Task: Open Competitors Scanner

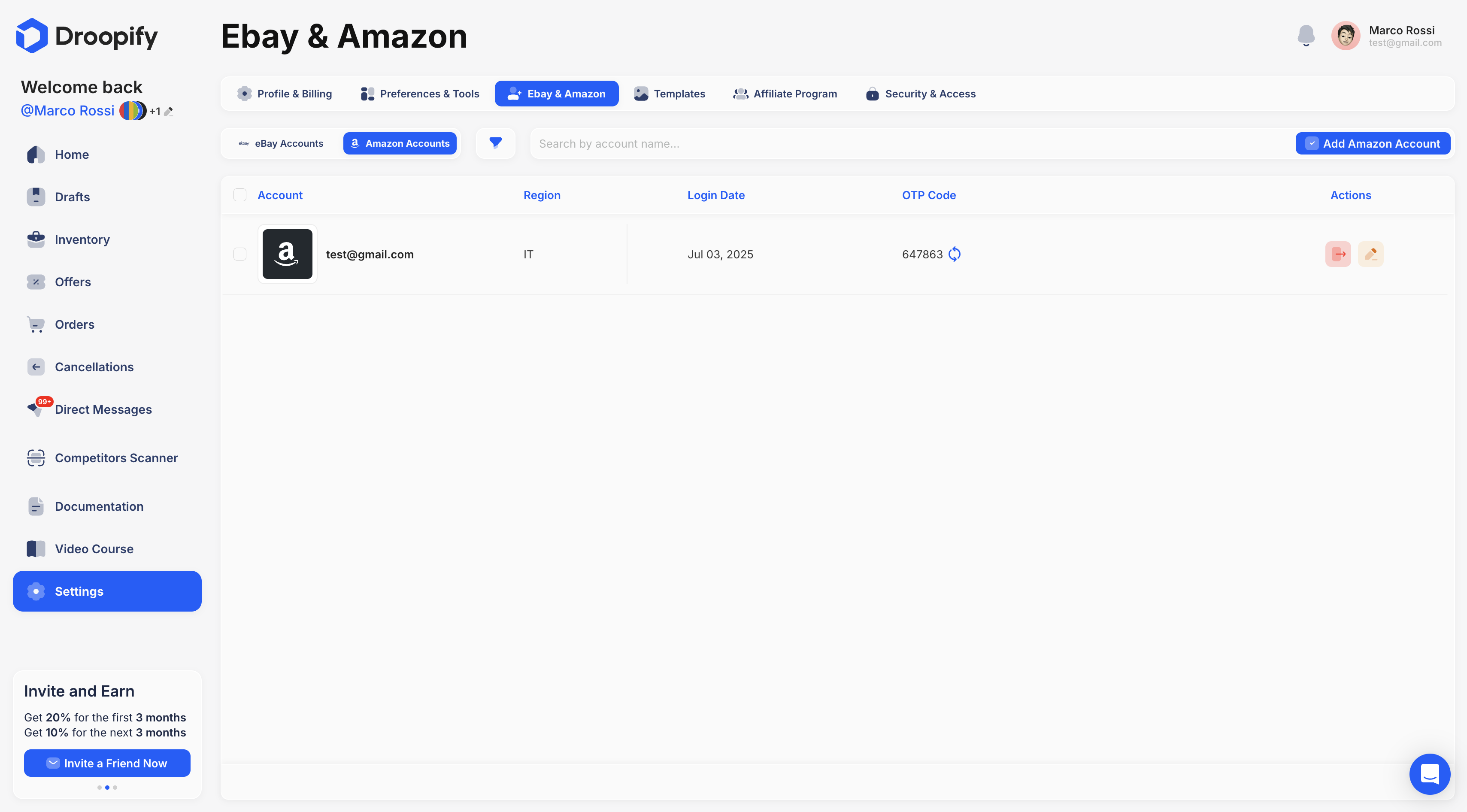Action: (107, 458)
